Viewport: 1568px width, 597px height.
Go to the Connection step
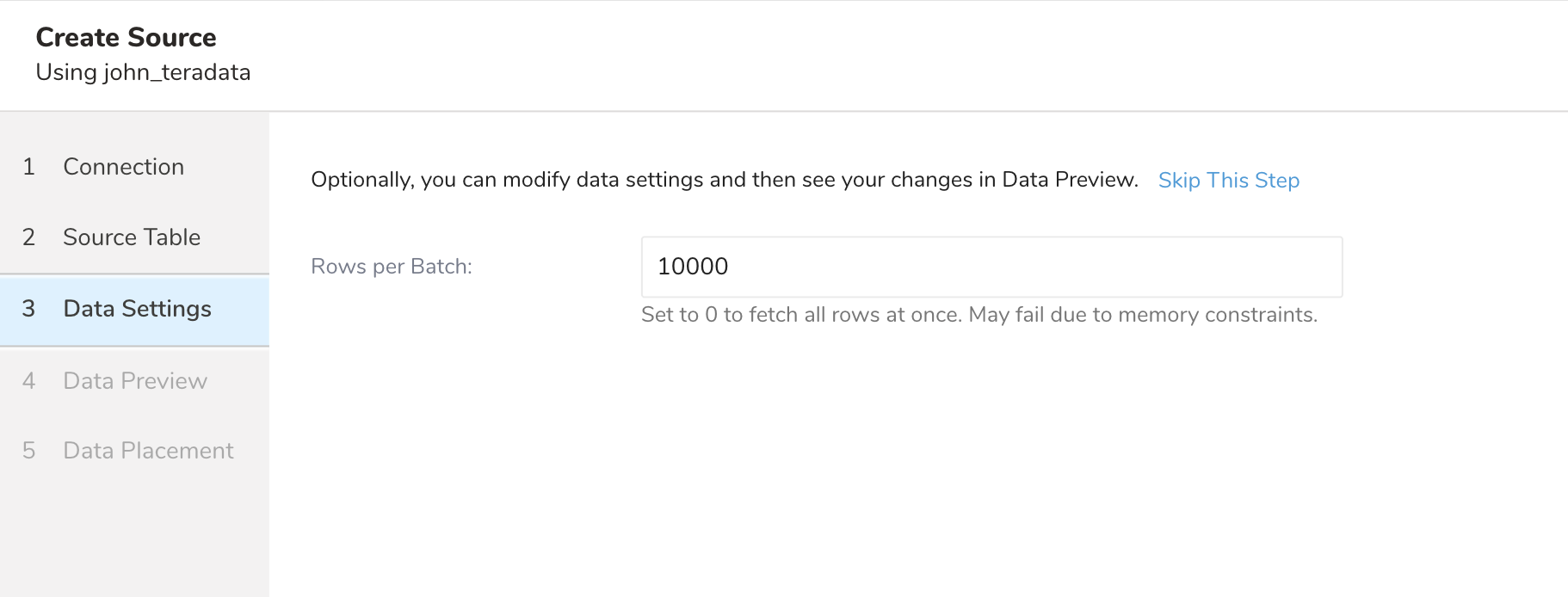coord(123,167)
